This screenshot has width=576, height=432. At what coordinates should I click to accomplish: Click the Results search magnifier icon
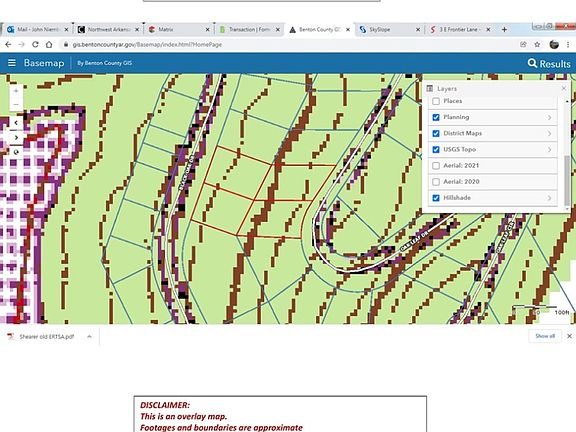pos(532,63)
